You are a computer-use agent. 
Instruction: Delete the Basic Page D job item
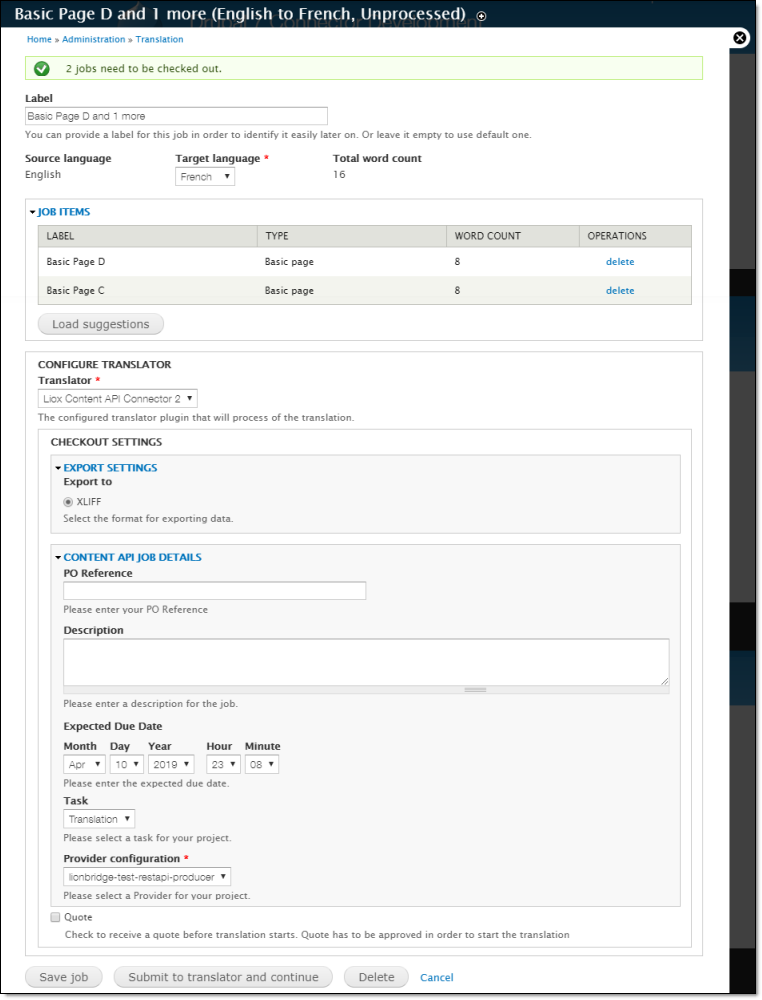(620, 262)
